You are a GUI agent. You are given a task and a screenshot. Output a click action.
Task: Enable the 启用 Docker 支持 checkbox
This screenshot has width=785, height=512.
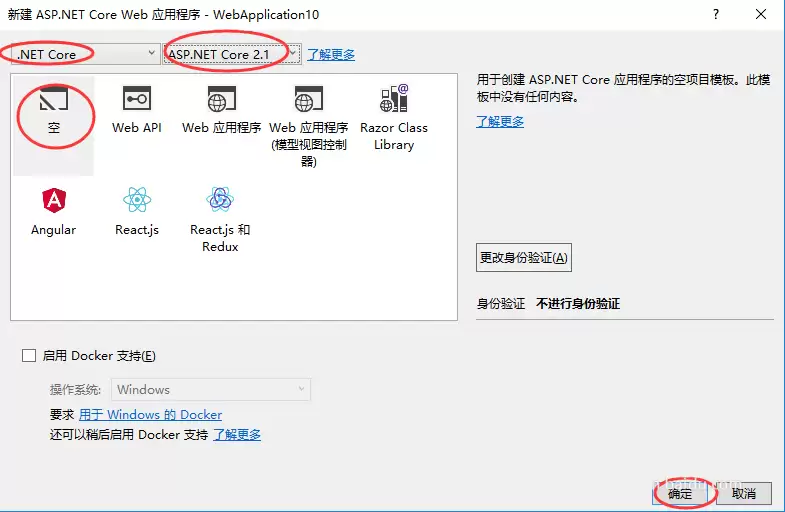(x=29, y=356)
